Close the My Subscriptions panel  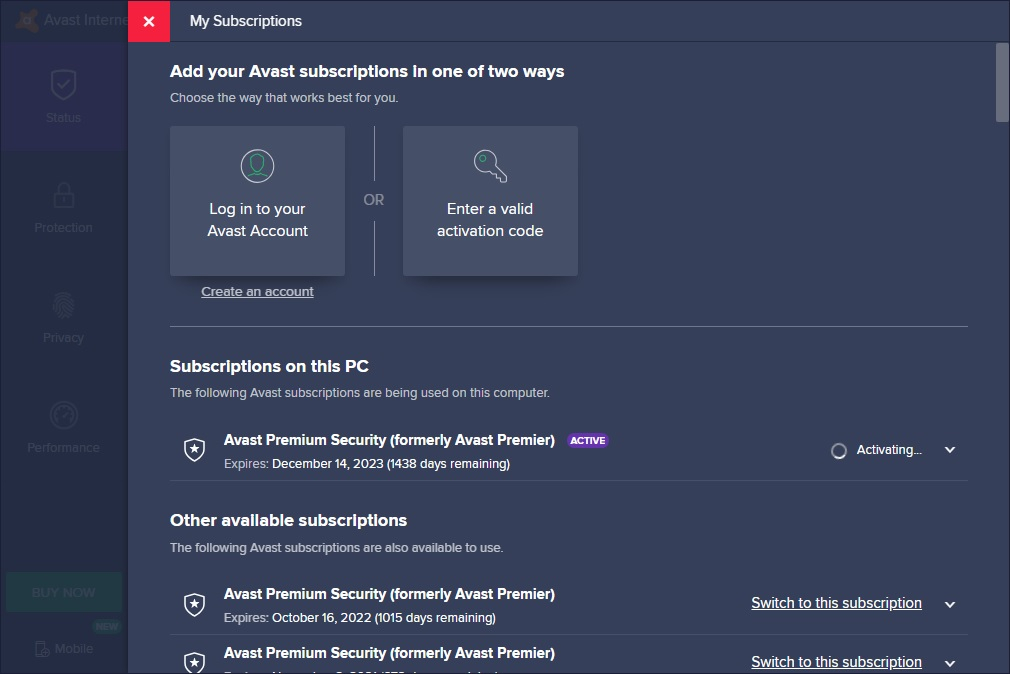(x=149, y=21)
